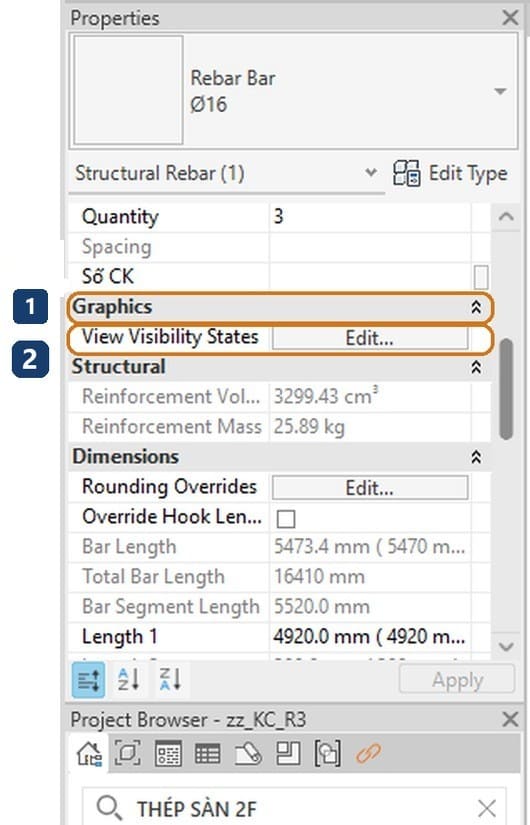Collapse the Structural section

[476, 367]
